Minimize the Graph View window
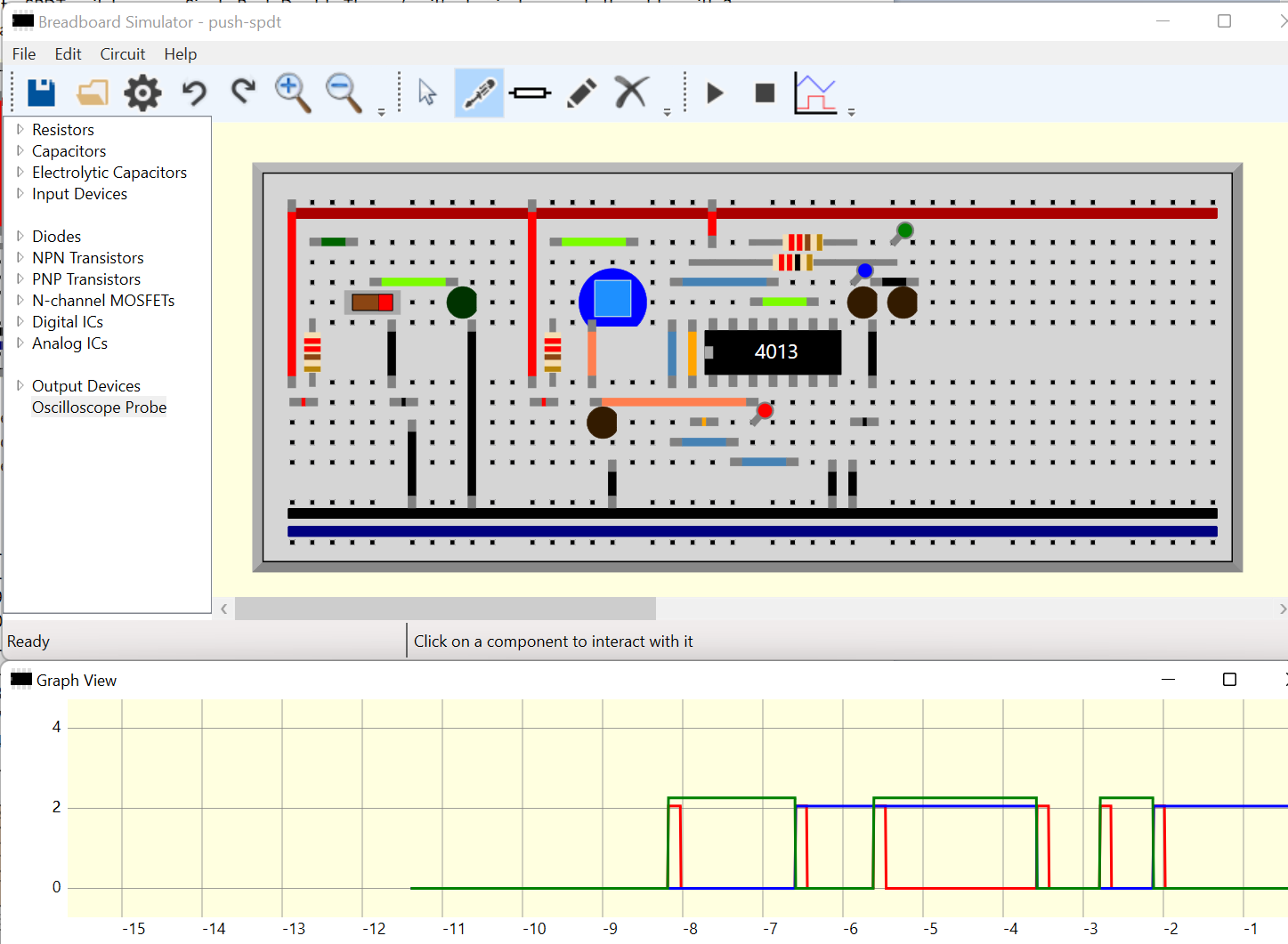 click(1169, 680)
